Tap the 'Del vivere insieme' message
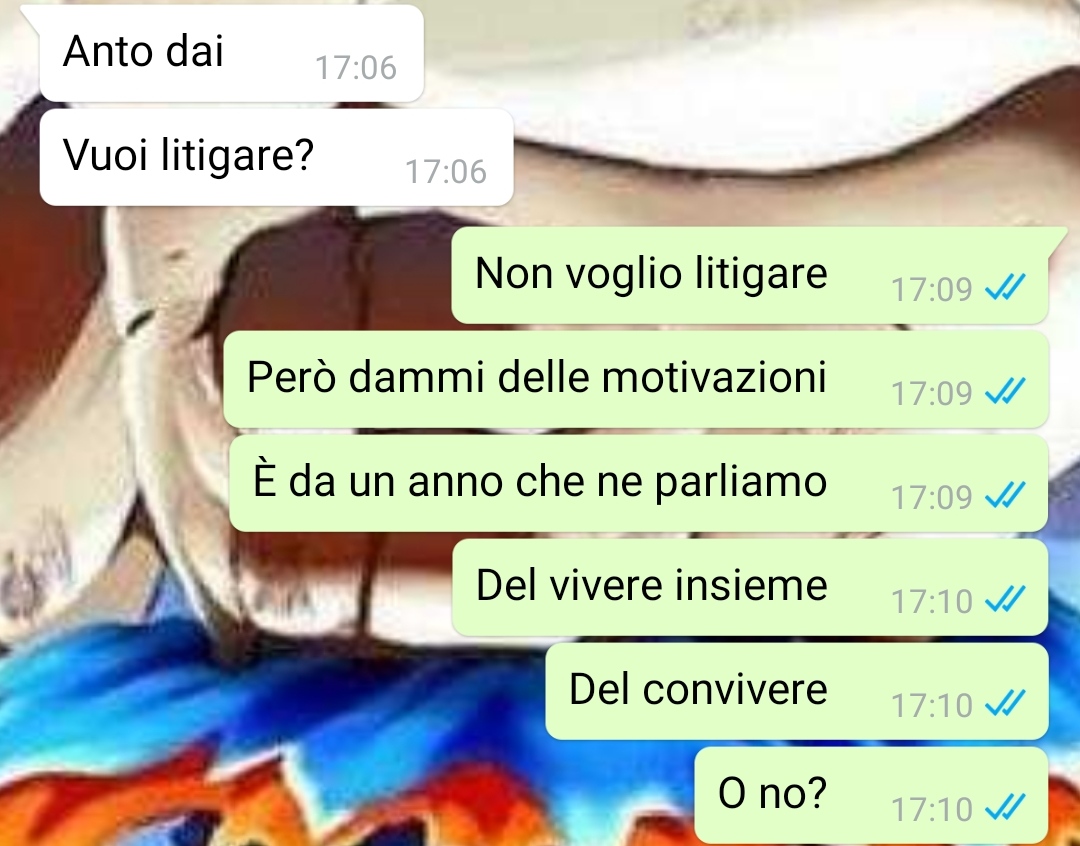This screenshot has height=846, width=1080. point(750,588)
